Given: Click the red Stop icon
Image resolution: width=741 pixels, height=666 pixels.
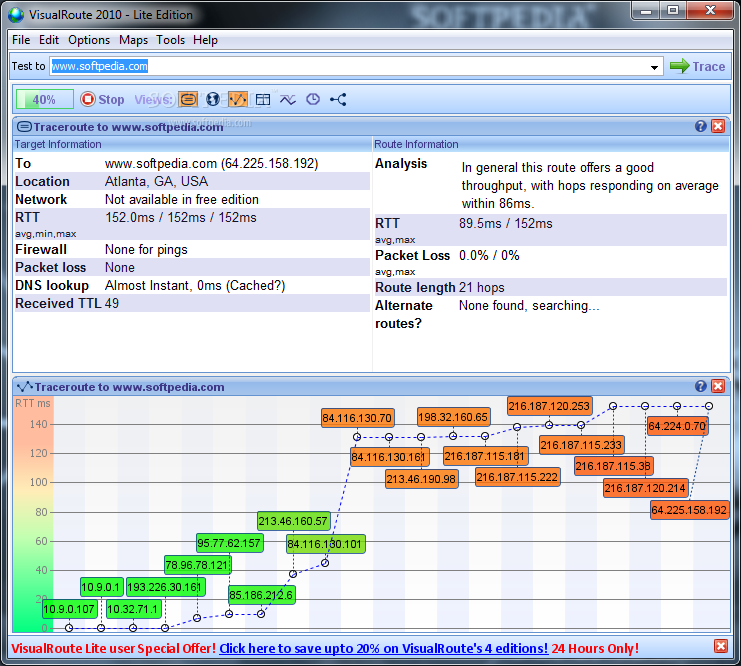Looking at the screenshot, I should [x=87, y=99].
